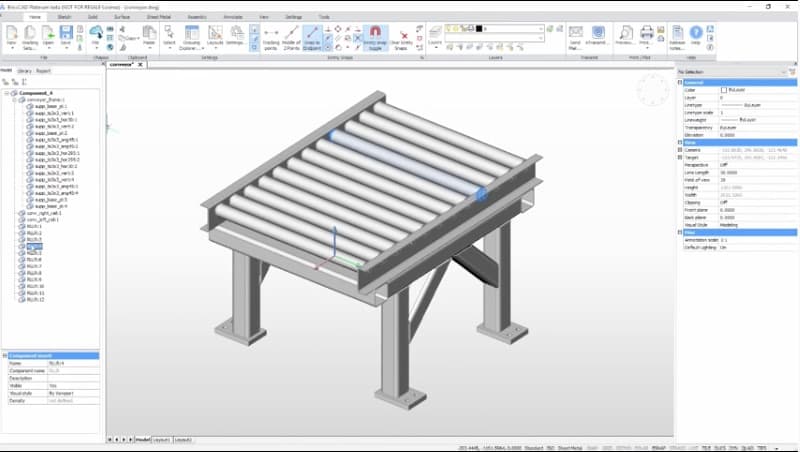
Task: Click the black layer color swatch
Action: coord(479,29)
